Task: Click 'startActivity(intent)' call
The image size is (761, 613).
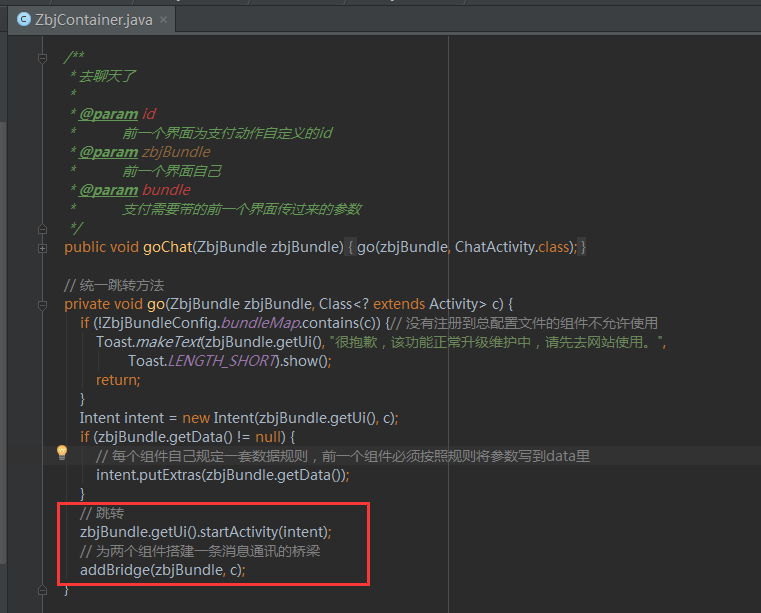Action: (263, 532)
